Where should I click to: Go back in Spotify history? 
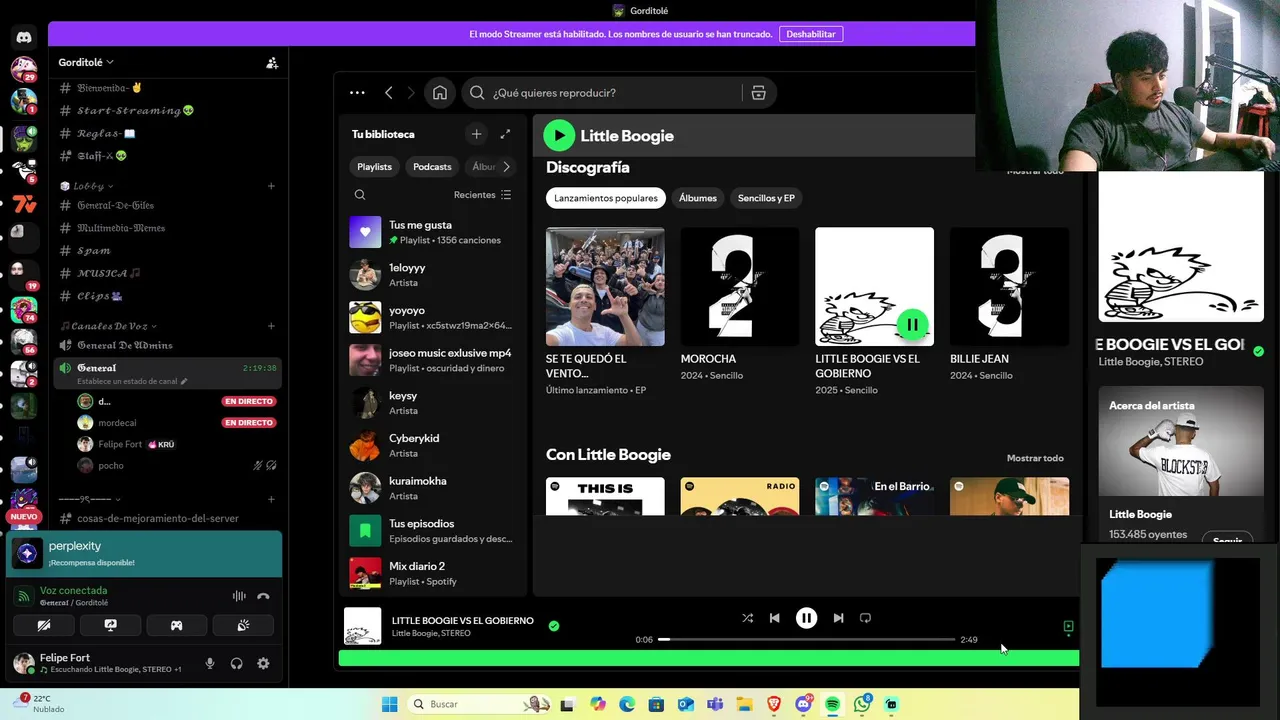click(389, 93)
